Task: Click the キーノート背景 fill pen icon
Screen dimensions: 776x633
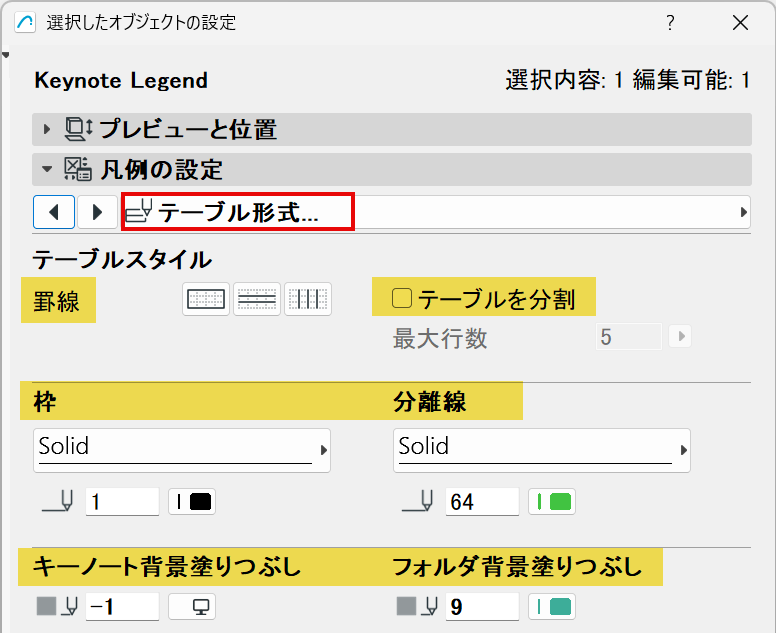Action: pos(57,606)
